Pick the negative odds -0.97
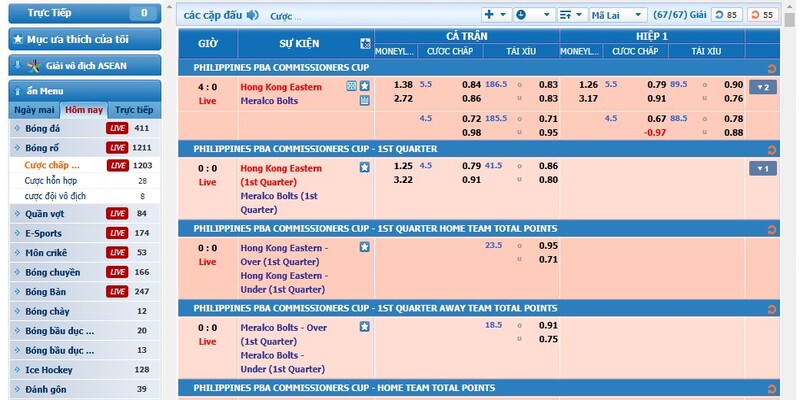Image resolution: width=800 pixels, height=400 pixels. click(x=654, y=133)
